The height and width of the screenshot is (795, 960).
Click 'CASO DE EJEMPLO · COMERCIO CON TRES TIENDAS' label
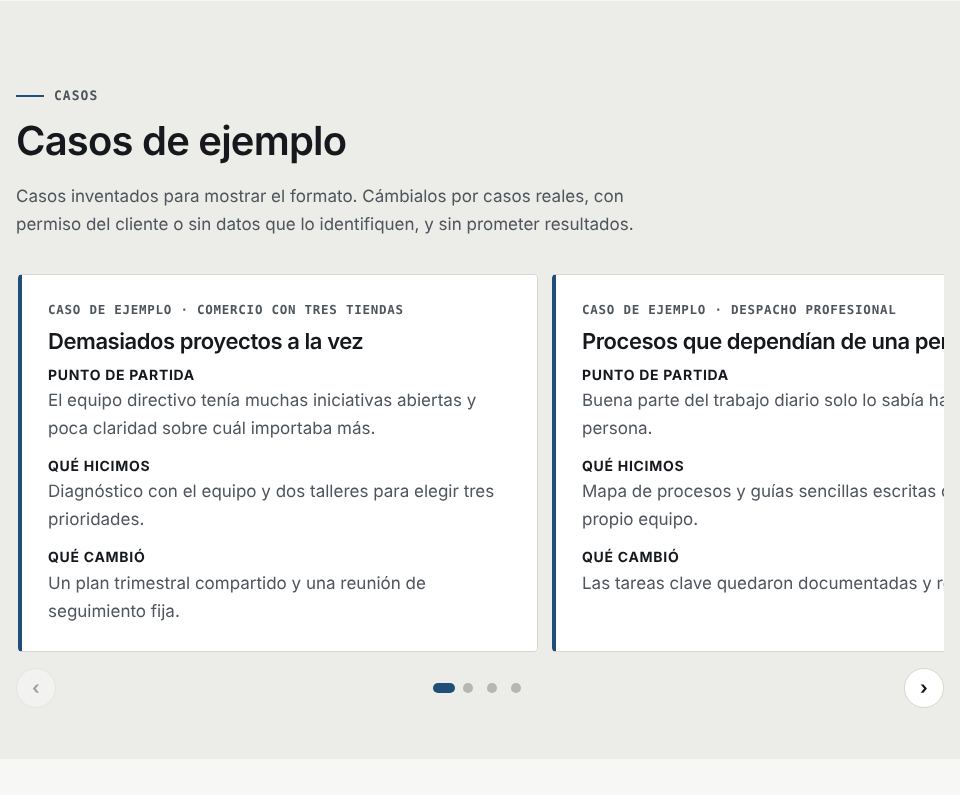click(x=225, y=310)
